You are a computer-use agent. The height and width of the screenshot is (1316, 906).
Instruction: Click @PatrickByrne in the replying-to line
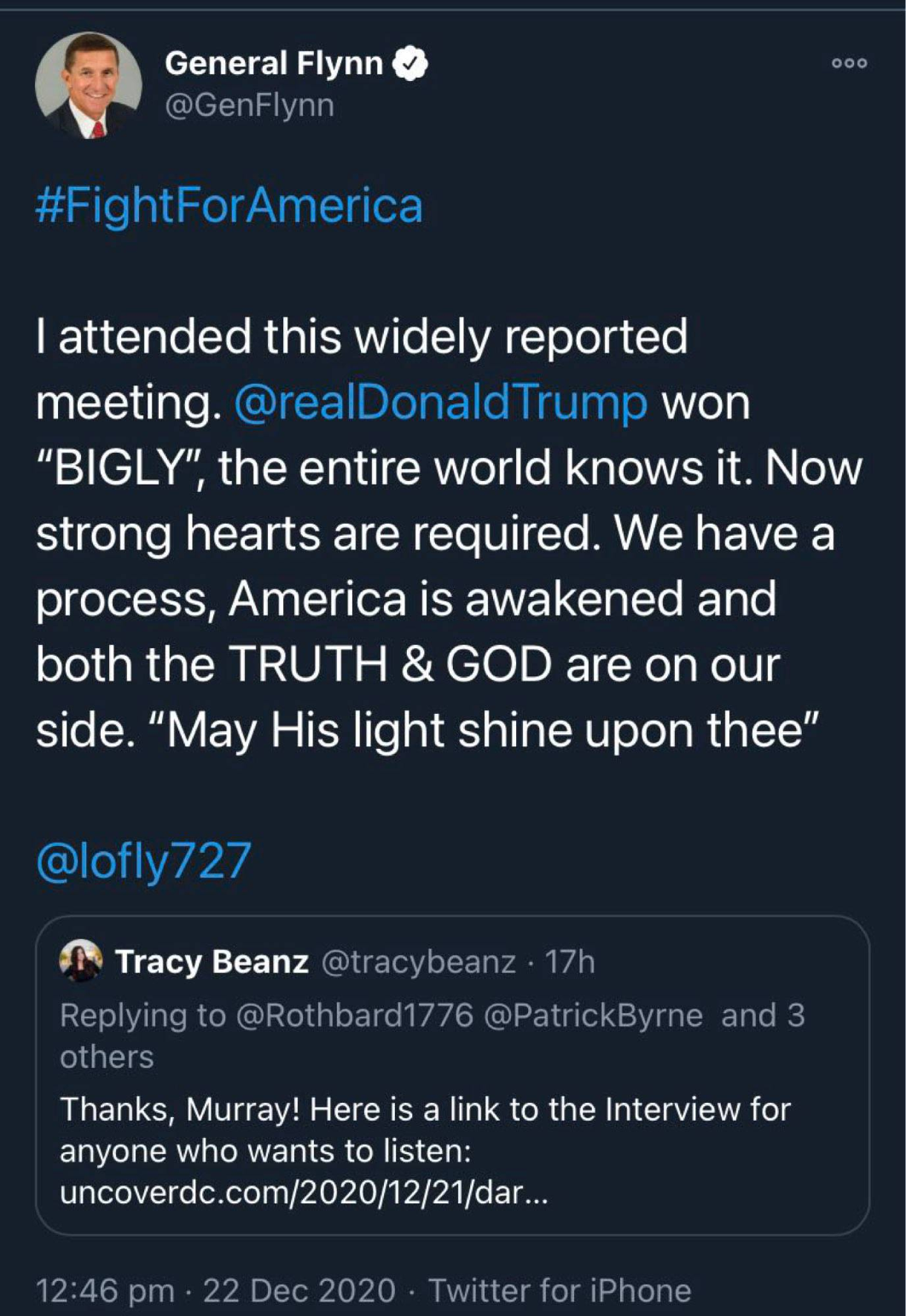[593, 1015]
